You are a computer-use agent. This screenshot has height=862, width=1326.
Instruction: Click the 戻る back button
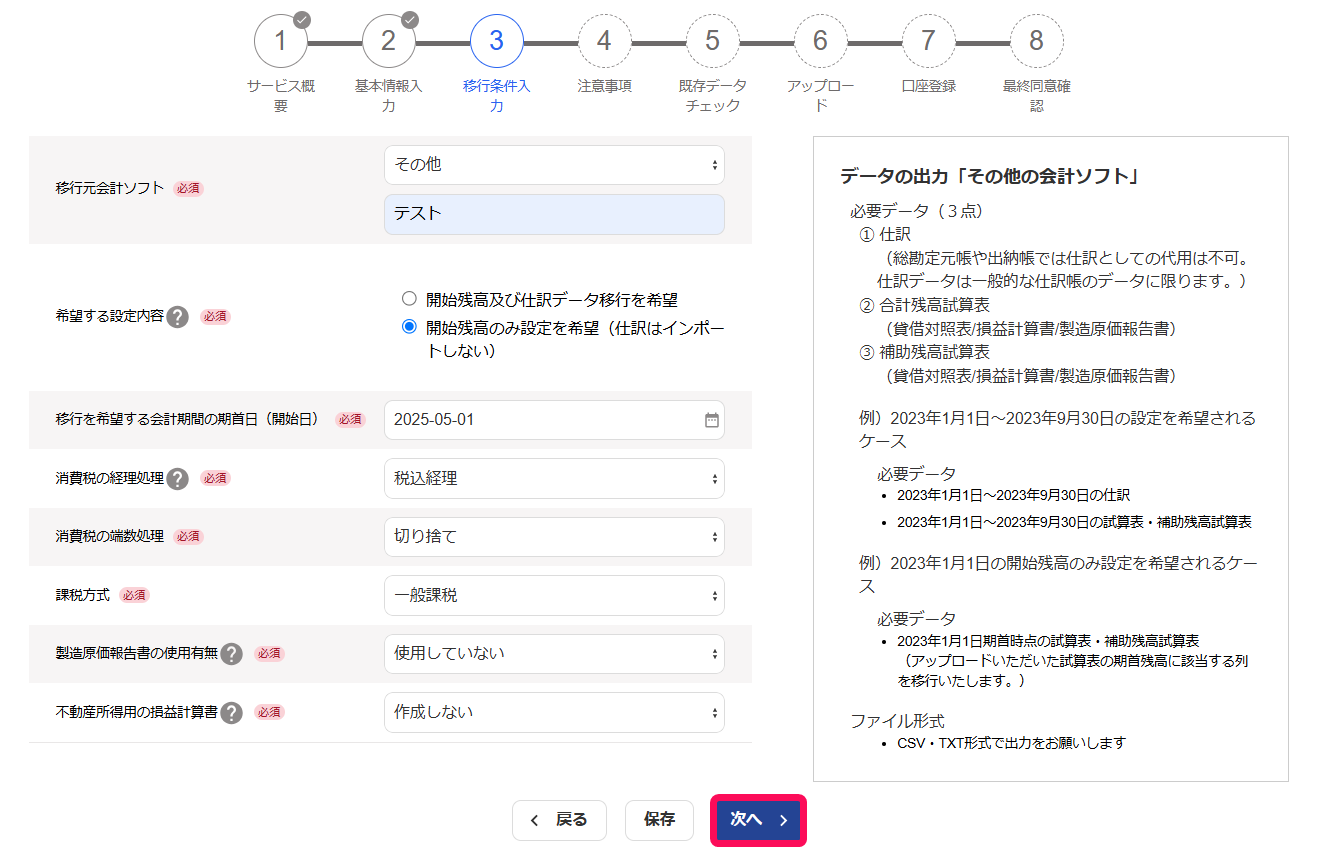coord(559,821)
